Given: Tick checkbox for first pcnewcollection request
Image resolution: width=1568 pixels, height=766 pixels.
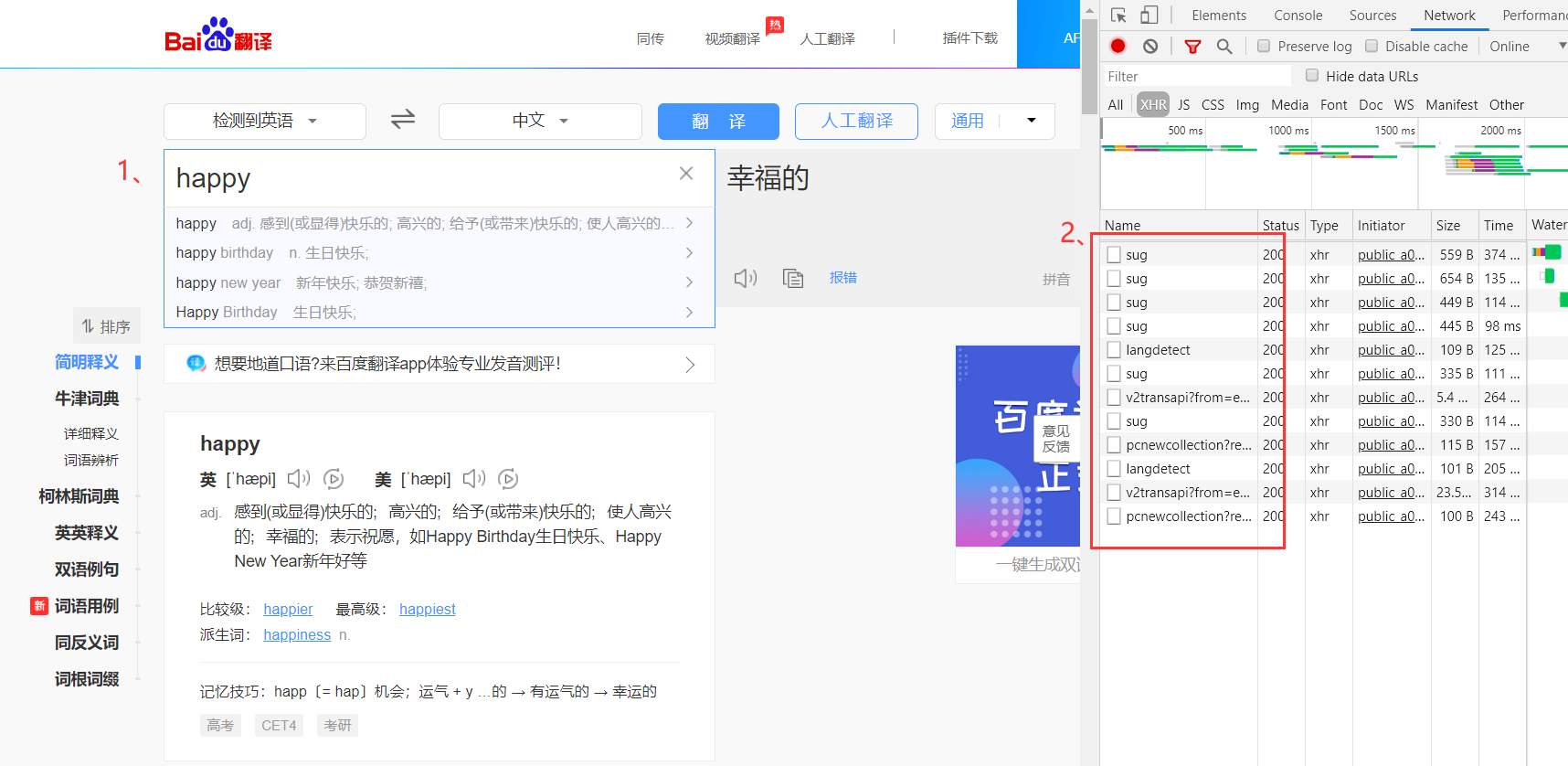Looking at the screenshot, I should point(1114,444).
